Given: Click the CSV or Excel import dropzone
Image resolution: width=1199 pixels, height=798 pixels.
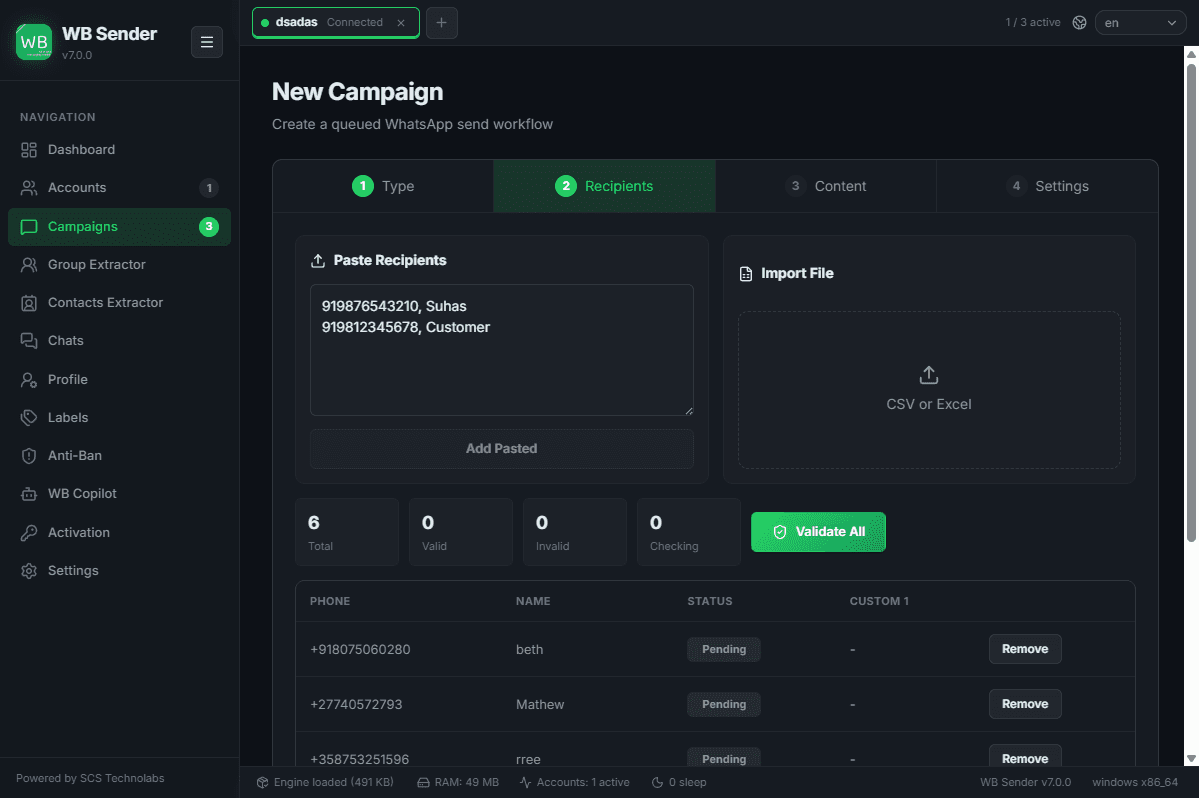Looking at the screenshot, I should [x=929, y=390].
